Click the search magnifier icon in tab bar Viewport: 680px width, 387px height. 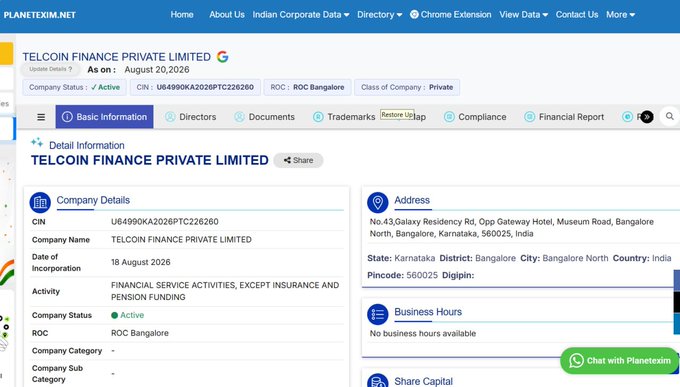(670, 116)
